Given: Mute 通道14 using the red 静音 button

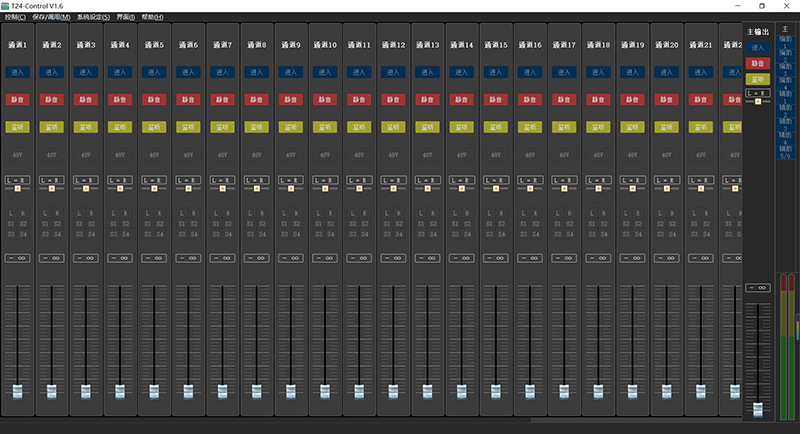Looking at the screenshot, I should 461,99.
